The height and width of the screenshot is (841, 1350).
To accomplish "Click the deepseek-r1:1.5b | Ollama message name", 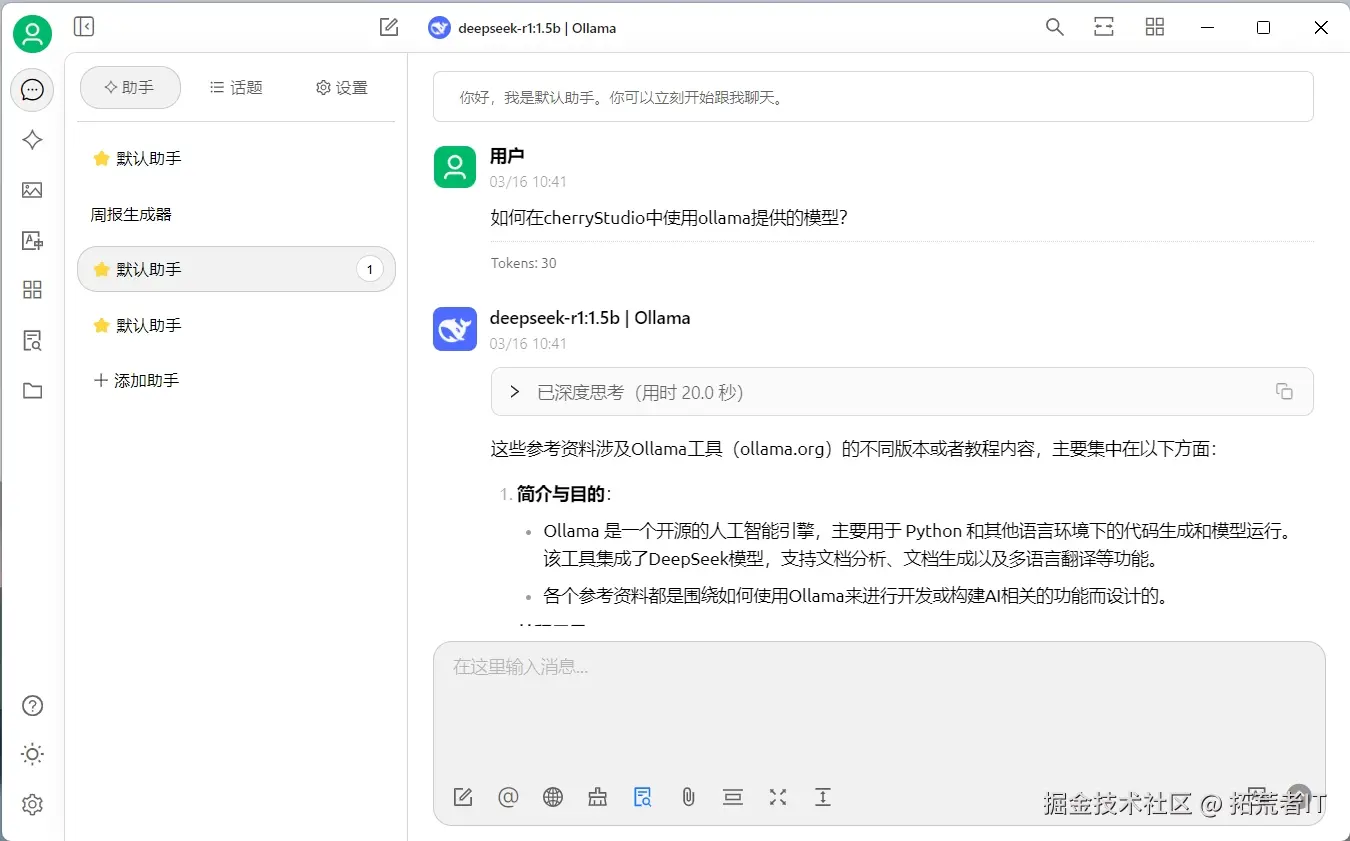I will point(590,318).
